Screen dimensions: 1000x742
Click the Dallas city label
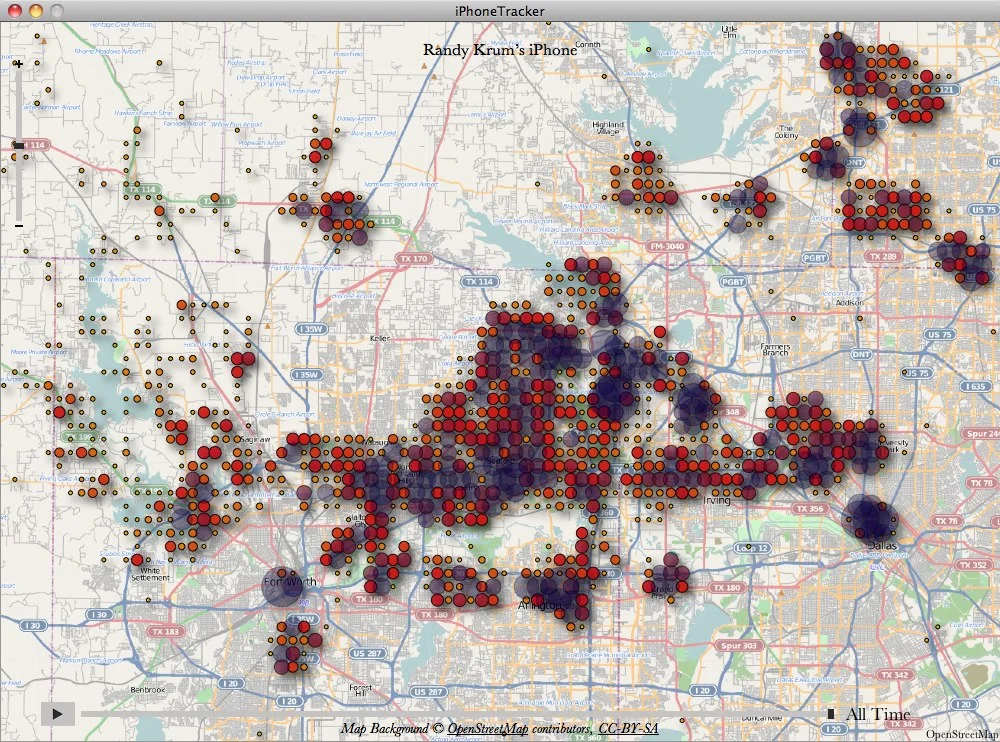pos(883,545)
